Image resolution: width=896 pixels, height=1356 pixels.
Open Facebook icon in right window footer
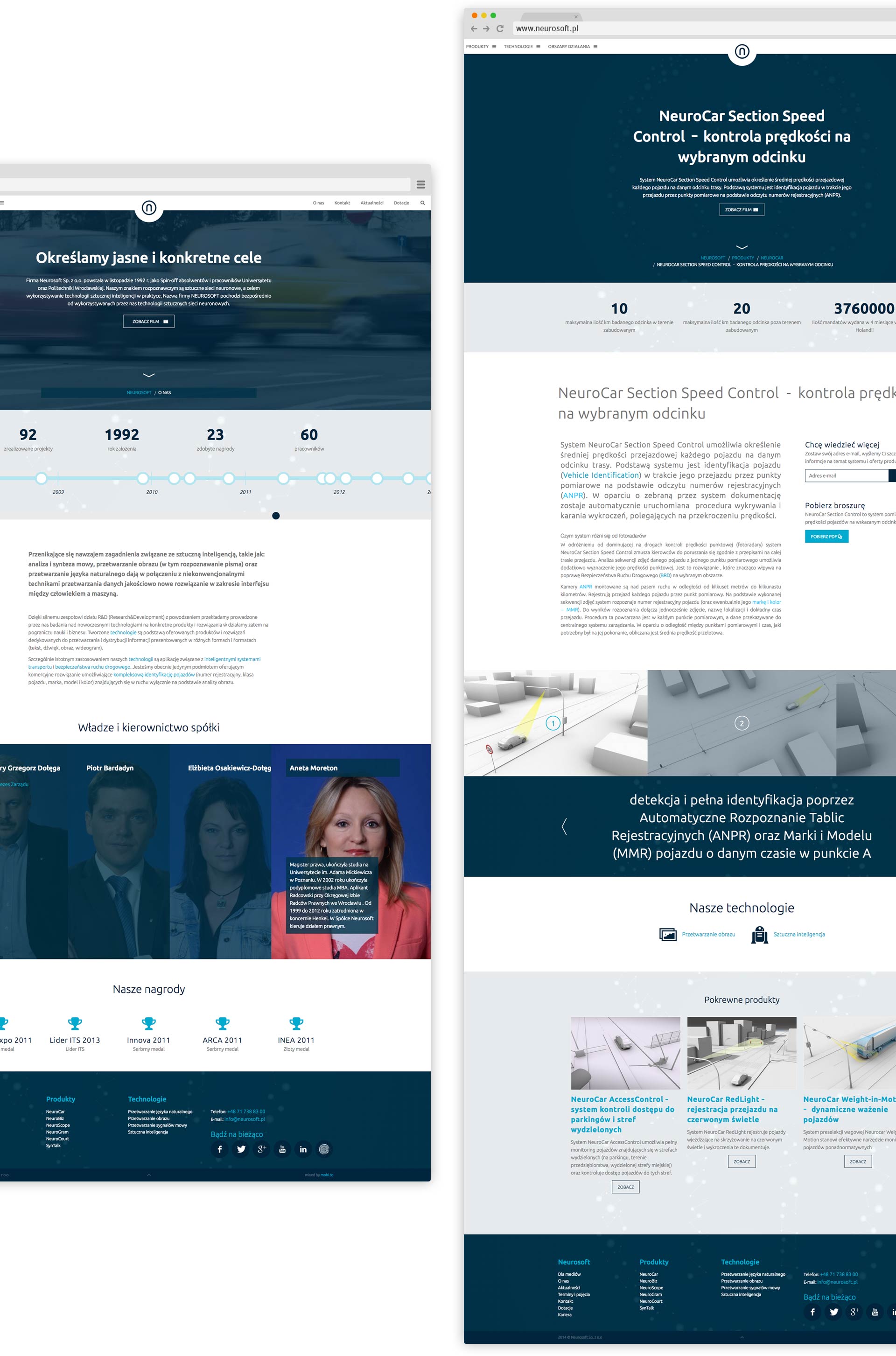812,1312
